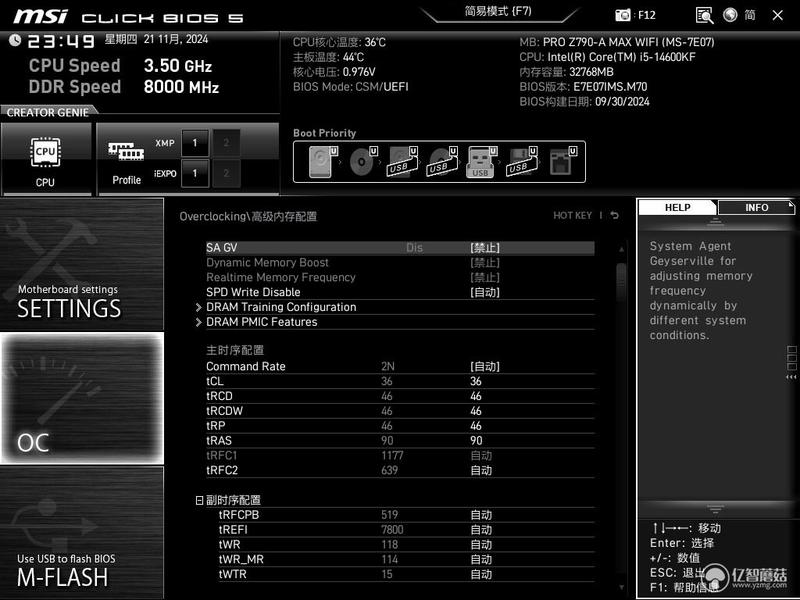The height and width of the screenshot is (600, 800).
Task: Open M-FLASH BIOS flashing menu
Action: [x=82, y=533]
